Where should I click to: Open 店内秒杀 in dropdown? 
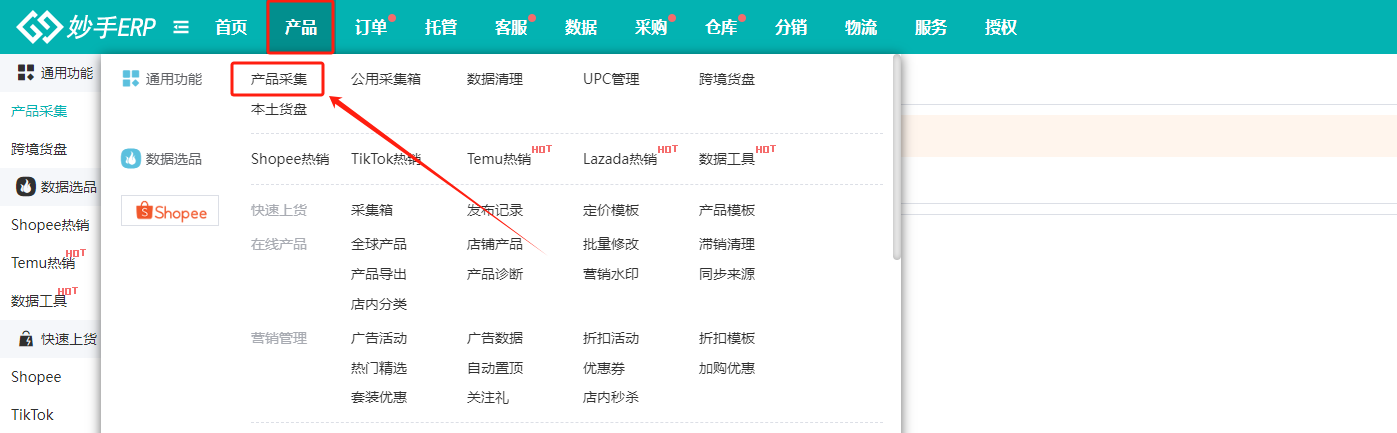click(611, 397)
